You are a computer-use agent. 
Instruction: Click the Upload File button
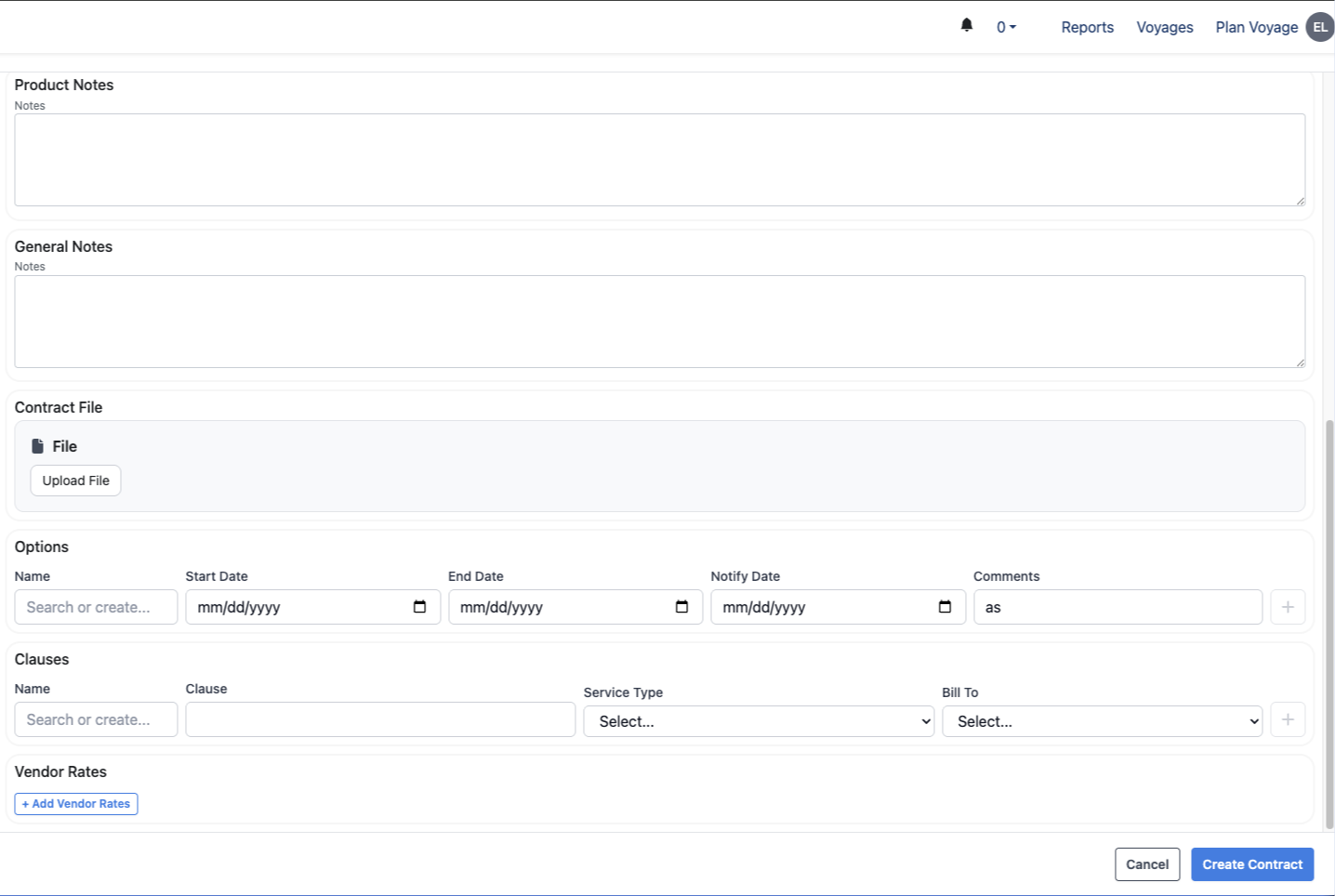76,481
